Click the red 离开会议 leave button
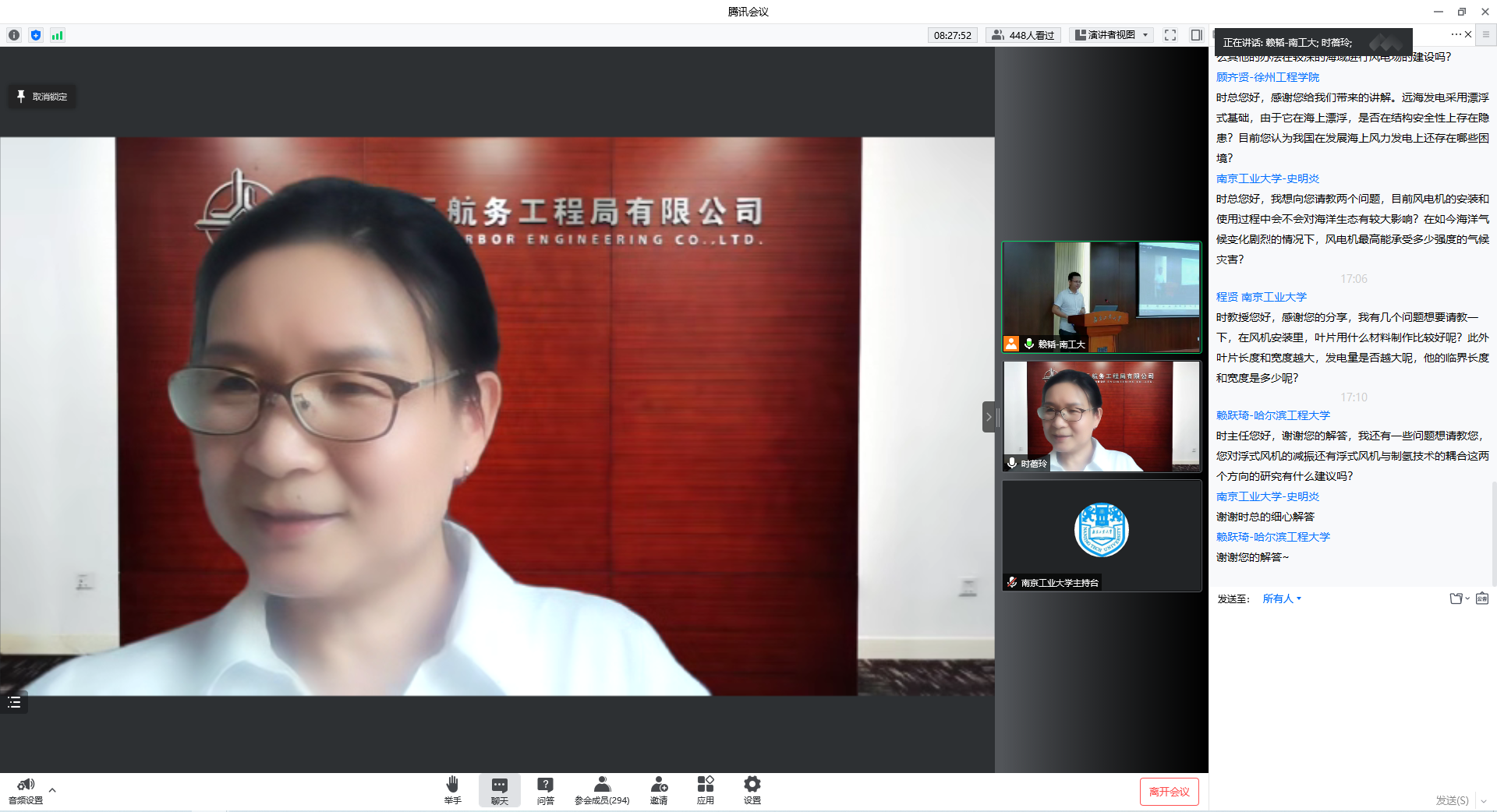Screen dimensions: 1497x812 [x=1169, y=792]
